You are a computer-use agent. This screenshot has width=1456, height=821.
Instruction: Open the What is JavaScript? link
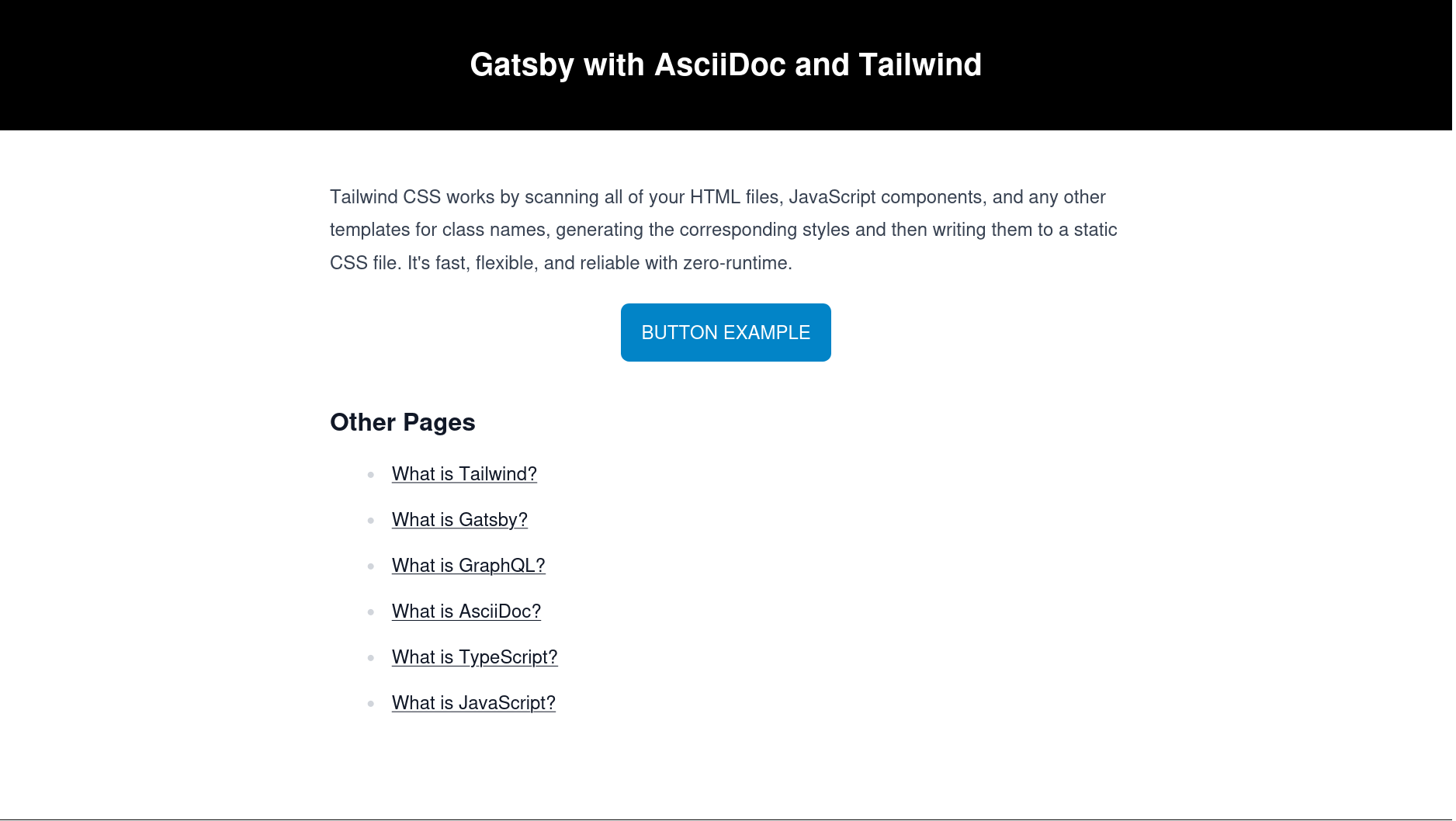point(473,703)
